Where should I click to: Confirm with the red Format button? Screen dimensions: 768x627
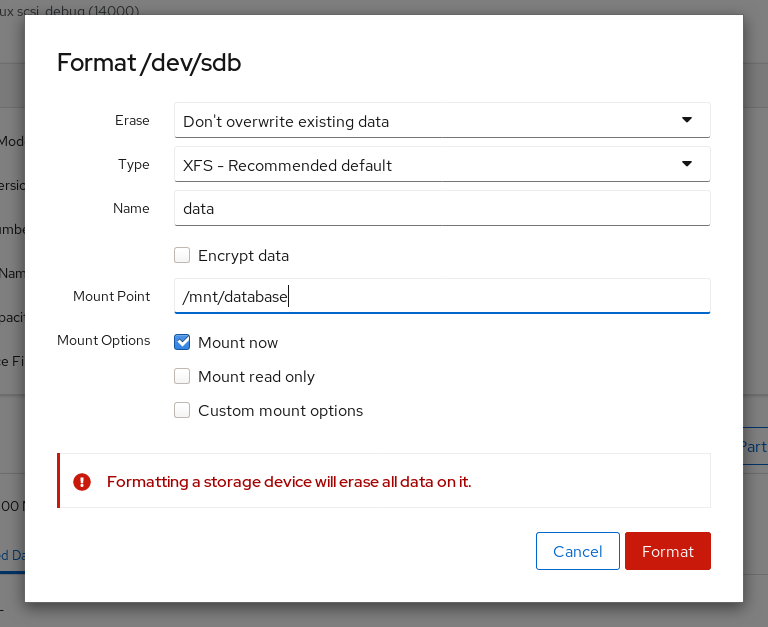pyautogui.click(x=668, y=551)
